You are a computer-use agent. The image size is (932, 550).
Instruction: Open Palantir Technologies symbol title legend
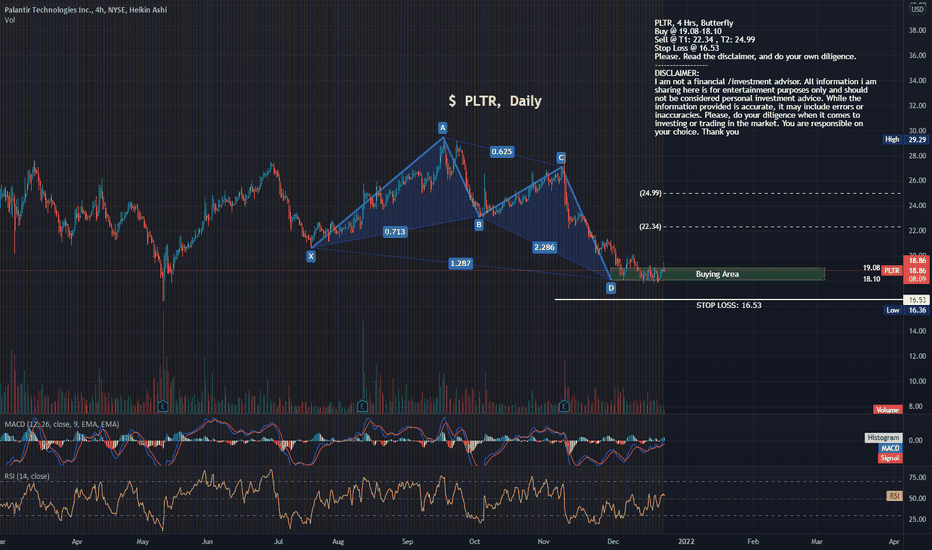(x=86, y=10)
